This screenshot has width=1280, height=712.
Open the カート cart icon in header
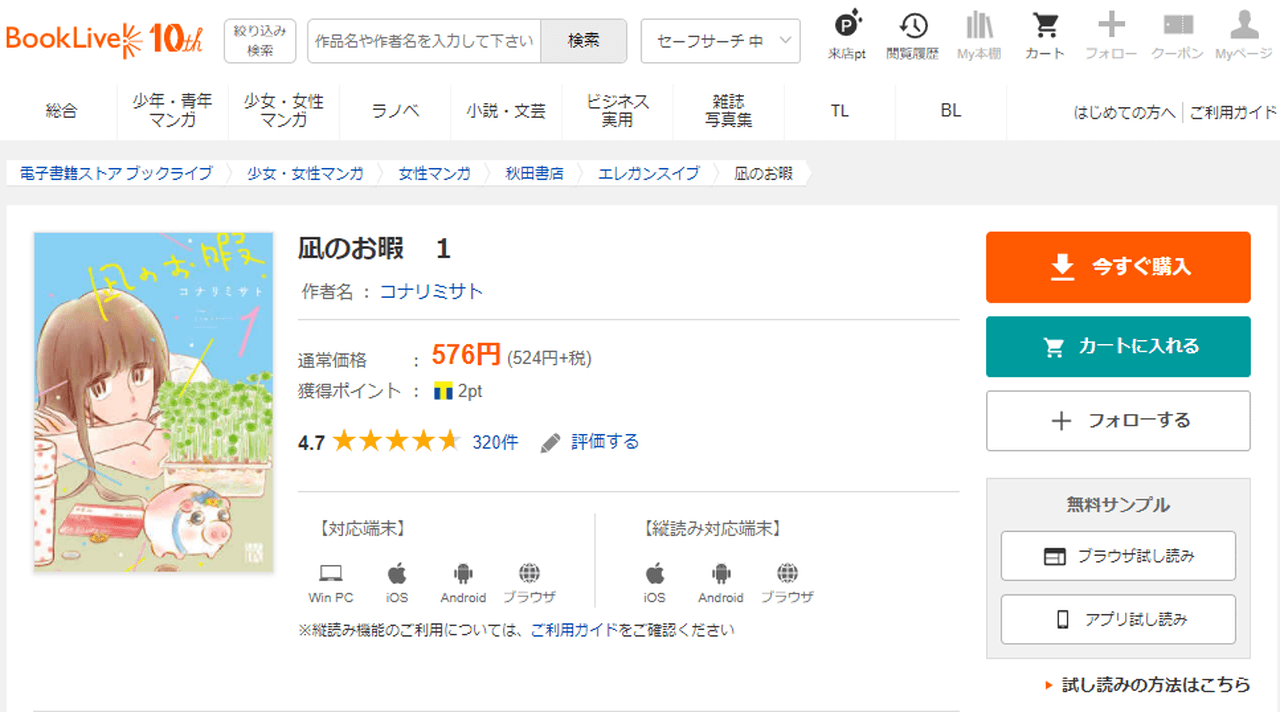click(1045, 36)
